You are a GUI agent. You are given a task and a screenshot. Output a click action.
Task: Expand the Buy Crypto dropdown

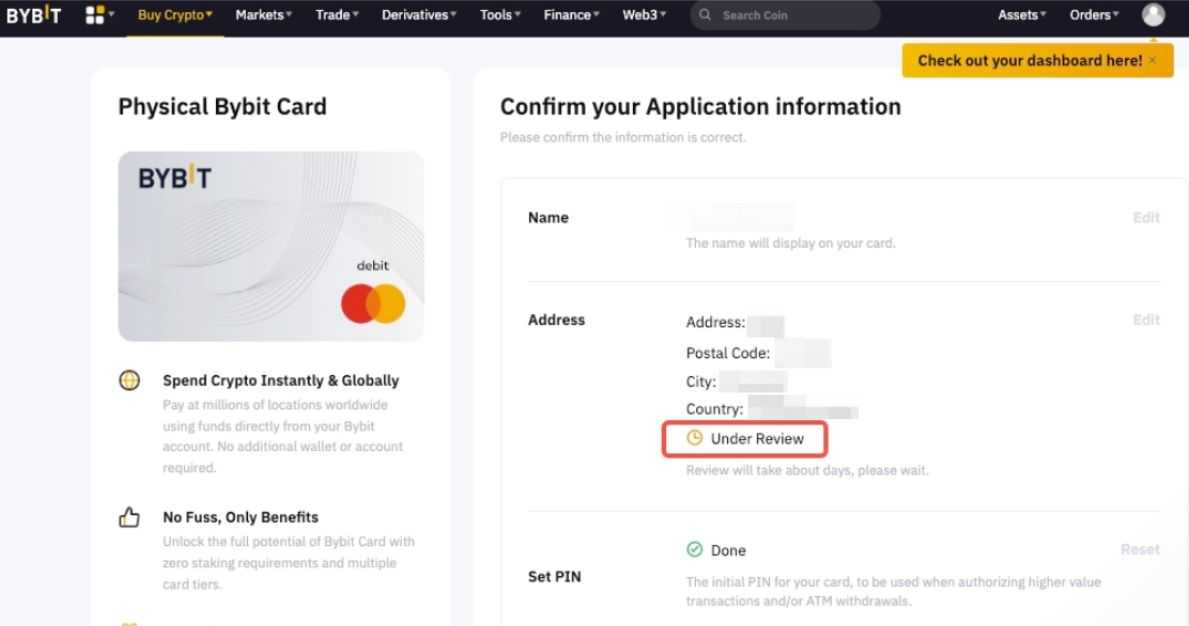[175, 14]
